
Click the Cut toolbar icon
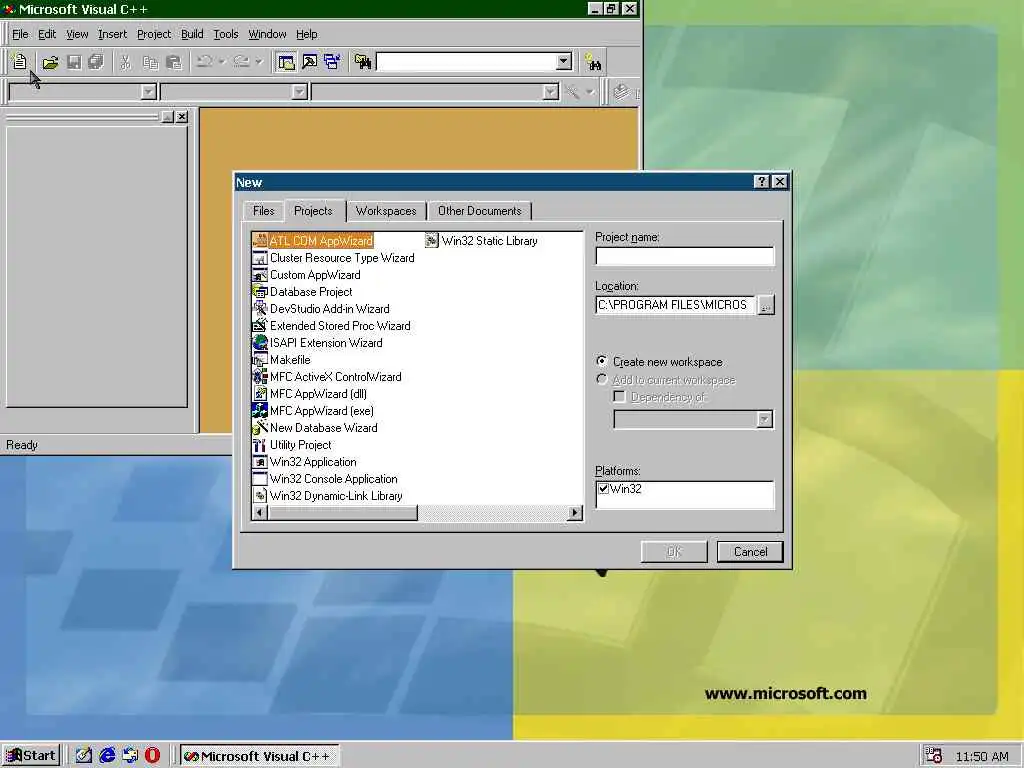point(125,62)
